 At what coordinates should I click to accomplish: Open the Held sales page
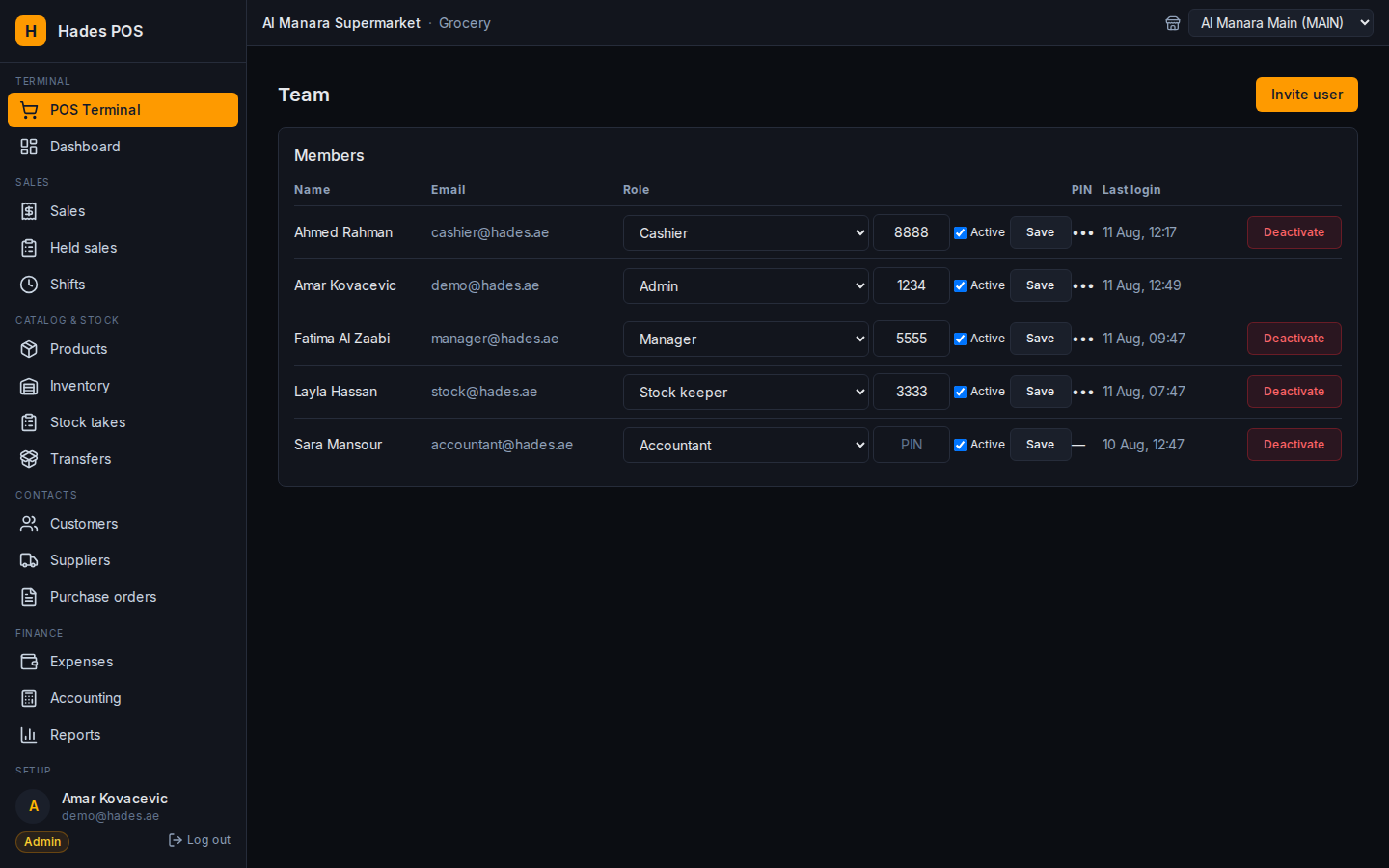123,248
